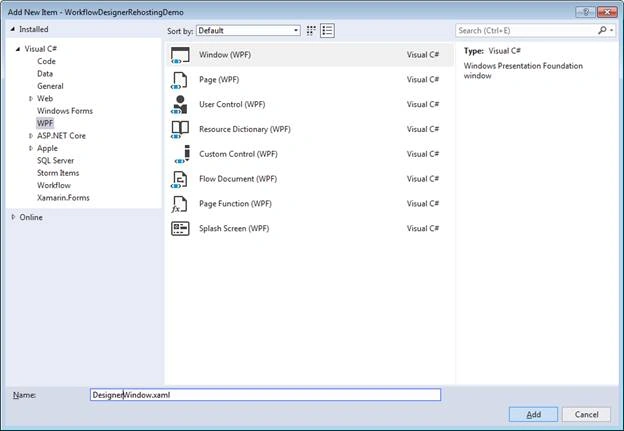
Task: Click the Name input field
Action: tap(265, 395)
